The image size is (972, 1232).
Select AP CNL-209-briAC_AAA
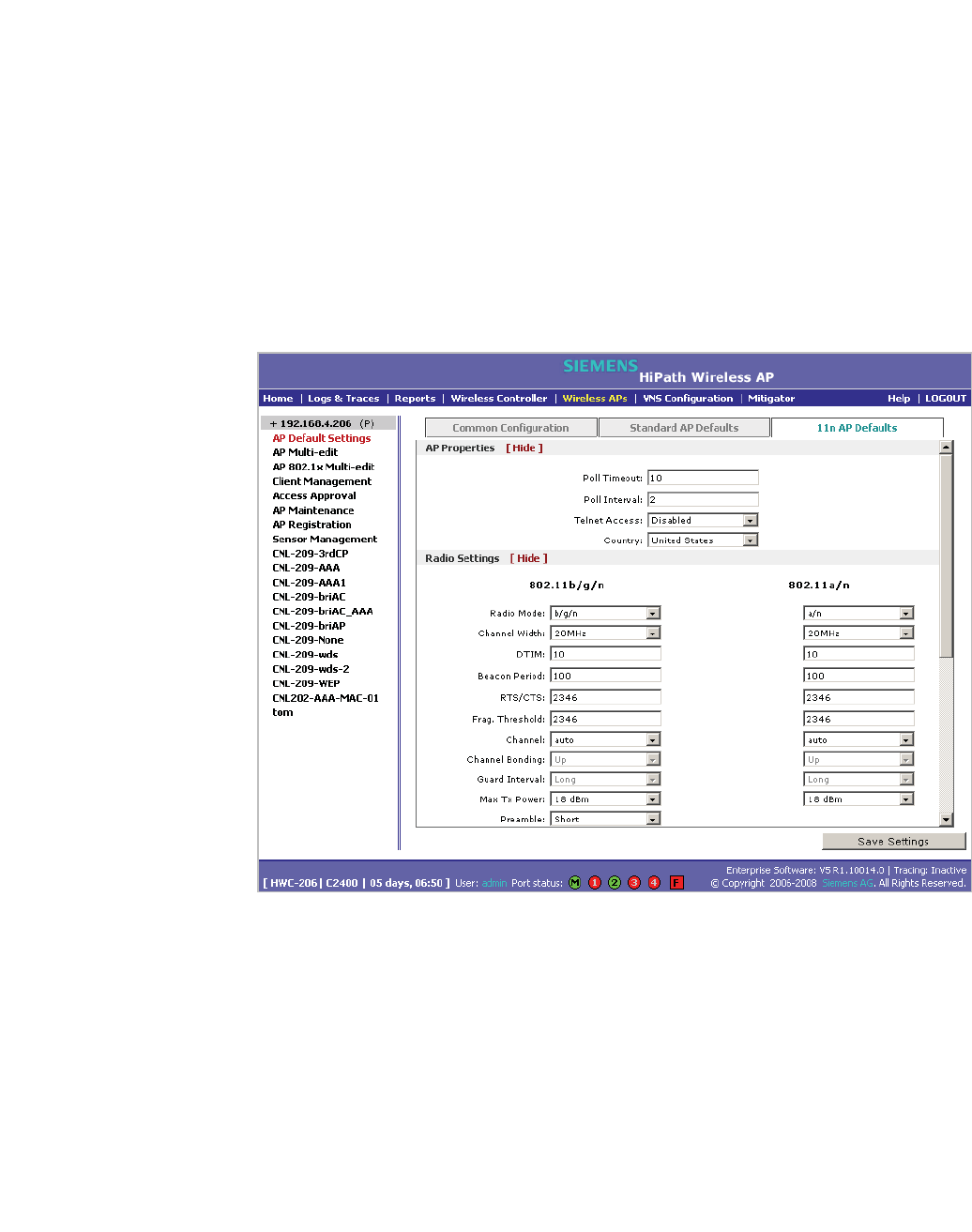click(323, 612)
